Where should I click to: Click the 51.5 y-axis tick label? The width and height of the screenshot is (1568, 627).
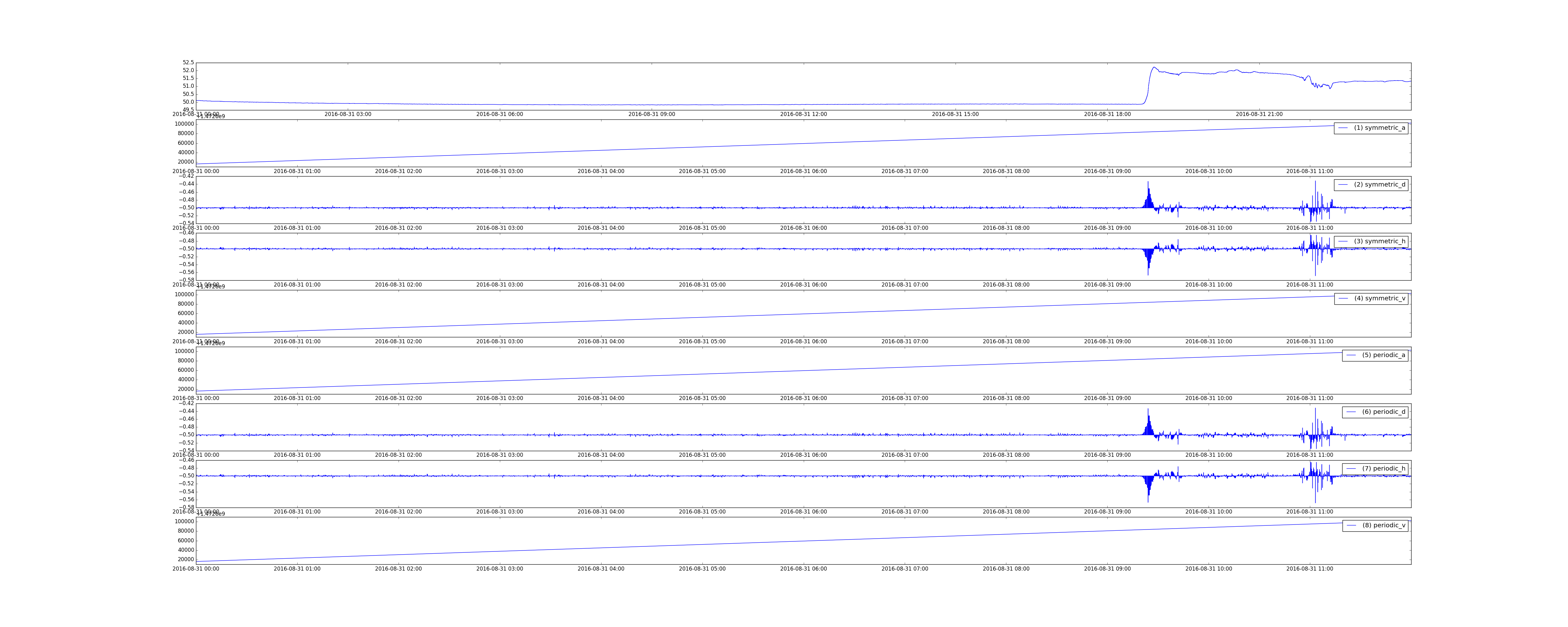[x=188, y=78]
